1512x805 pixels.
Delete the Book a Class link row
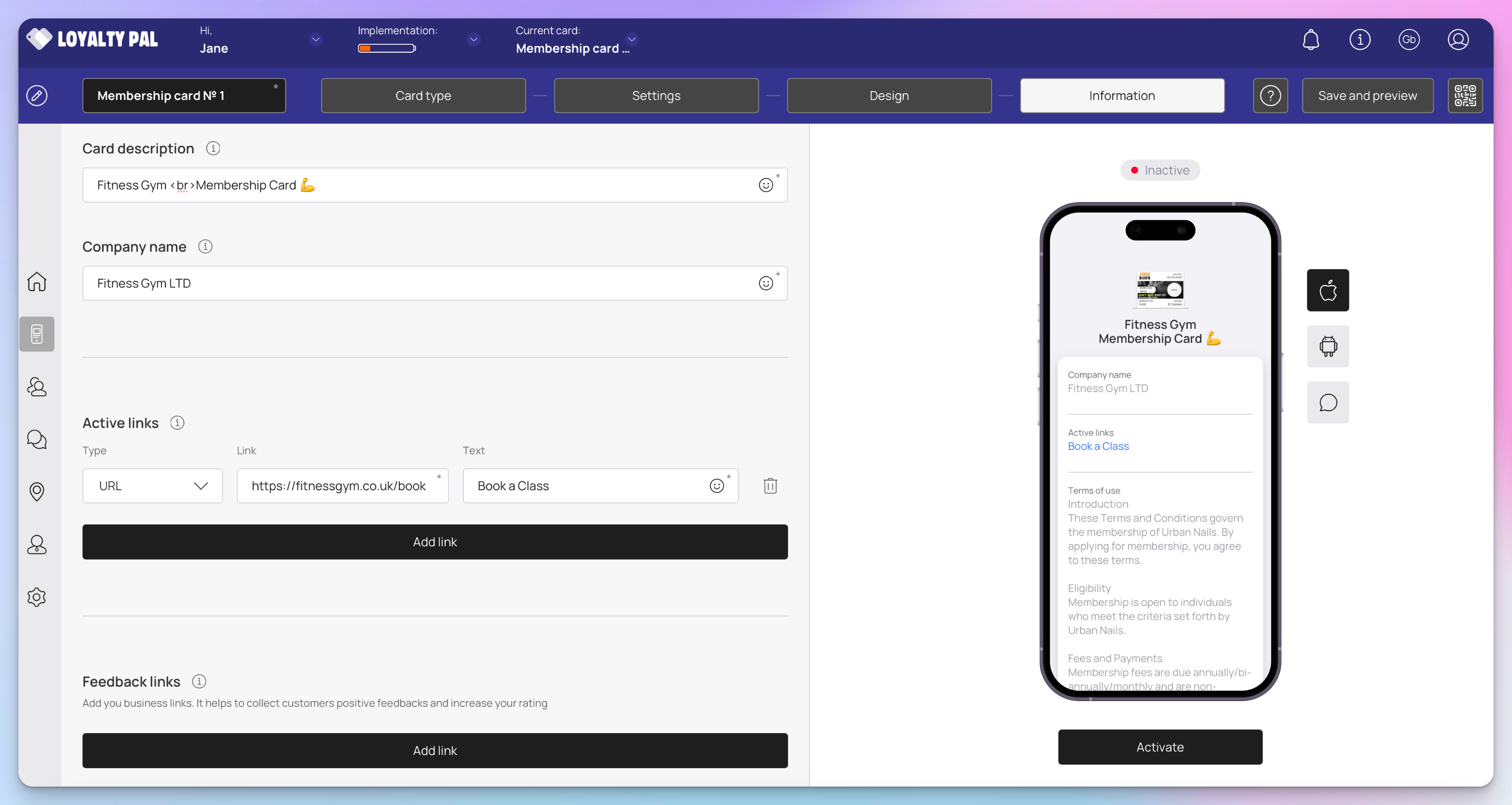(x=770, y=486)
